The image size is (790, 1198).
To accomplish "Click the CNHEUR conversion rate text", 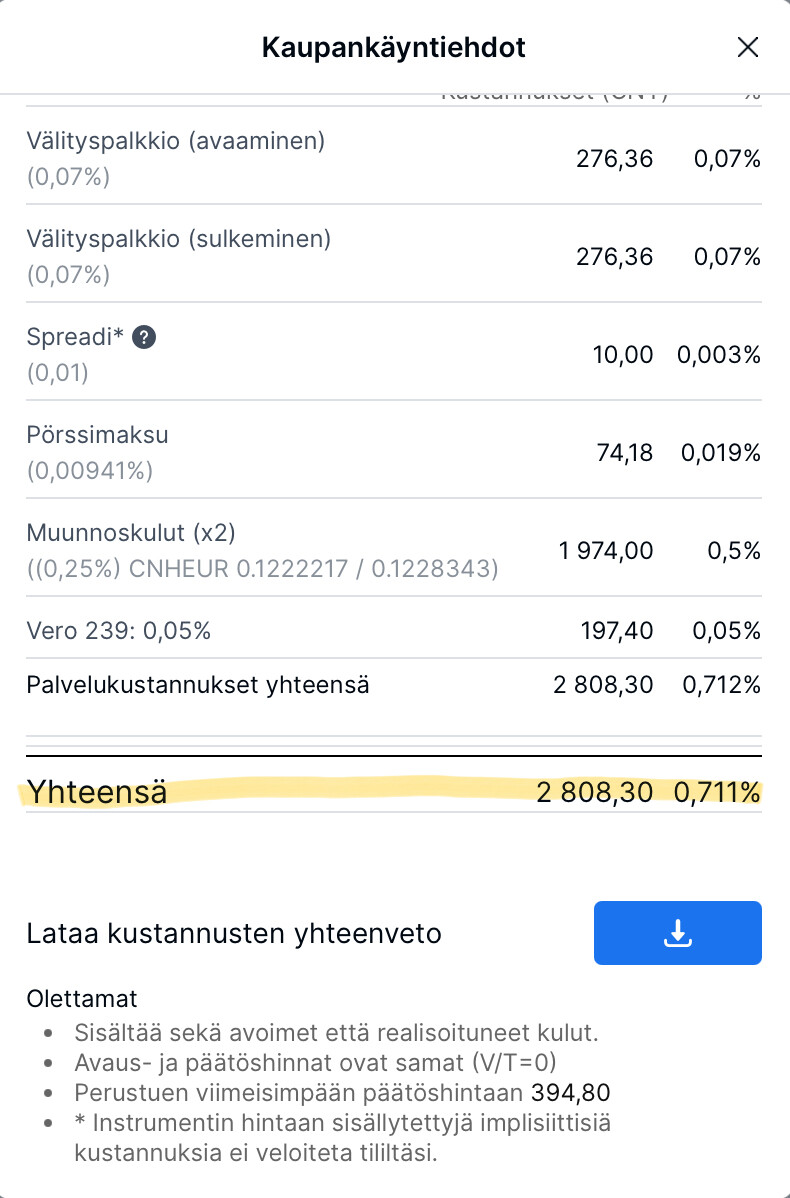I will tap(262, 569).
